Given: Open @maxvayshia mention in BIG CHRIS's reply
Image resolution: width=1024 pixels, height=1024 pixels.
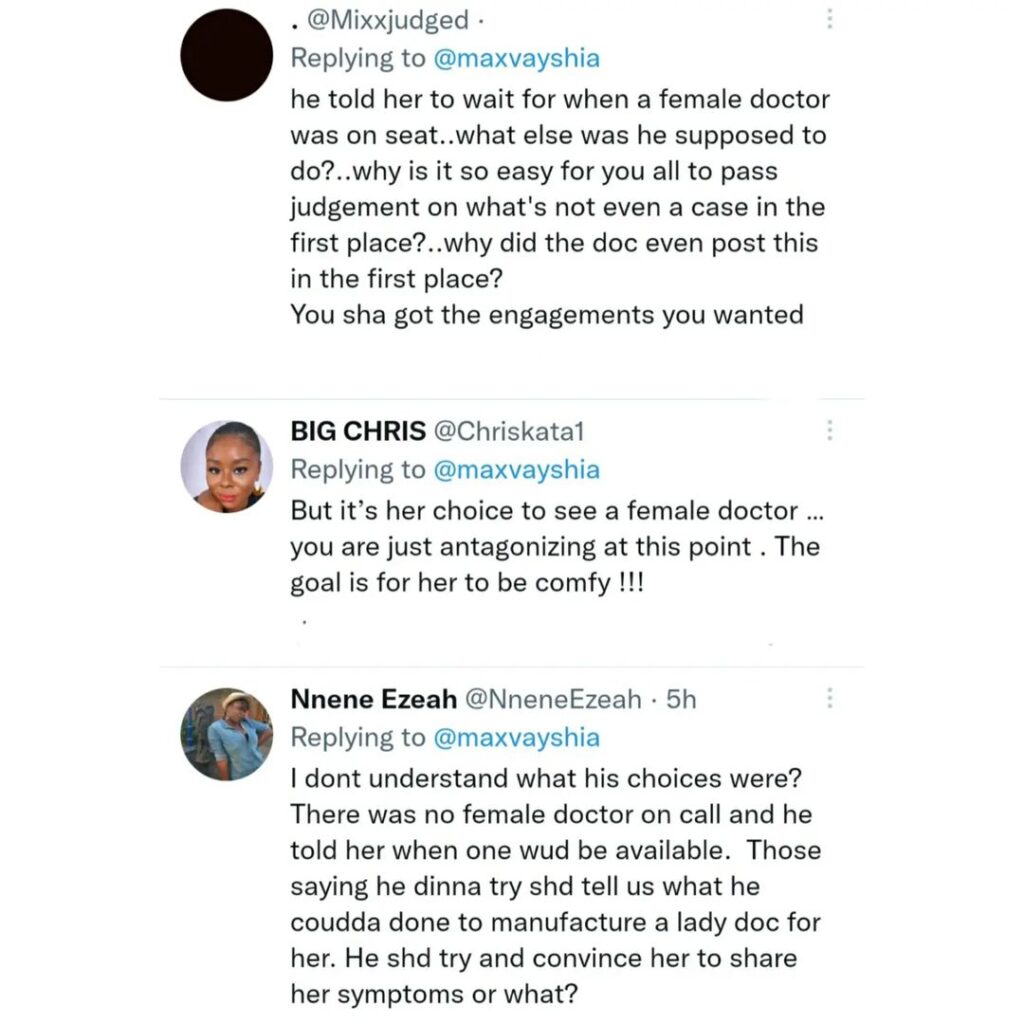Looking at the screenshot, I should 516,469.
